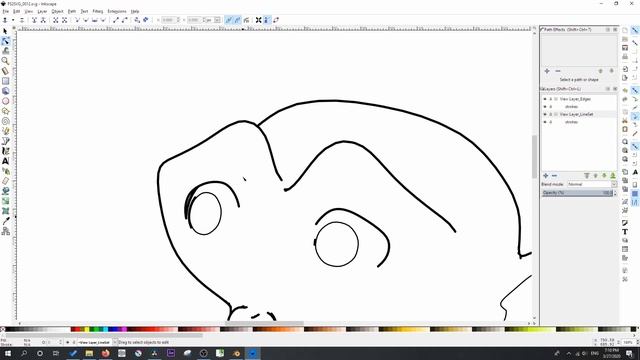The image size is (640, 360).
Task: Click the Cut scissors icon
Action: pyautogui.click(x=625, y=120)
